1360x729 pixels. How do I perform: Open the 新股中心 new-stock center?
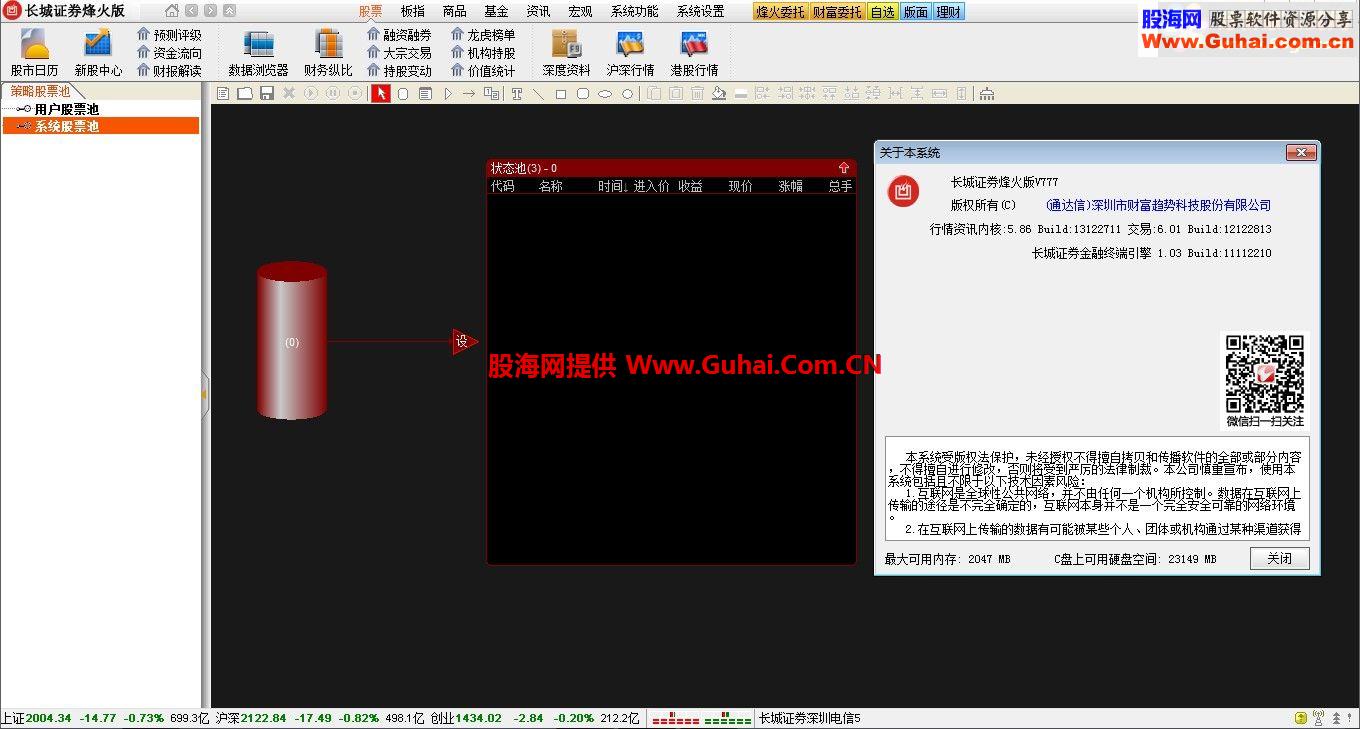tap(98, 52)
